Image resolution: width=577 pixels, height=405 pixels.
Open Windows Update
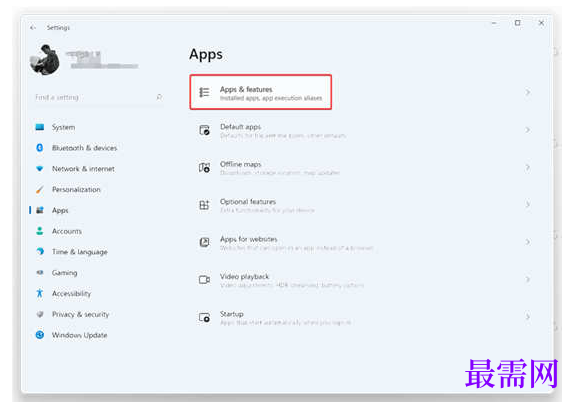click(x=79, y=335)
